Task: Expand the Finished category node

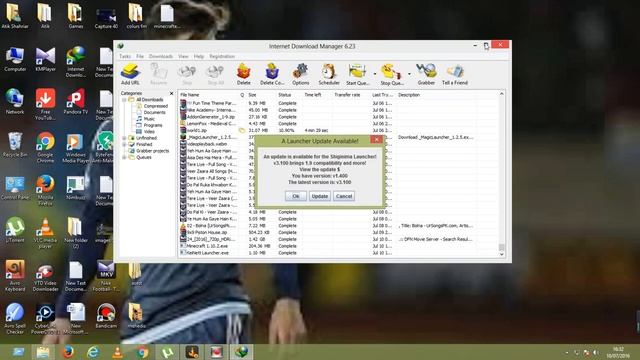Action: pyautogui.click(x=124, y=144)
